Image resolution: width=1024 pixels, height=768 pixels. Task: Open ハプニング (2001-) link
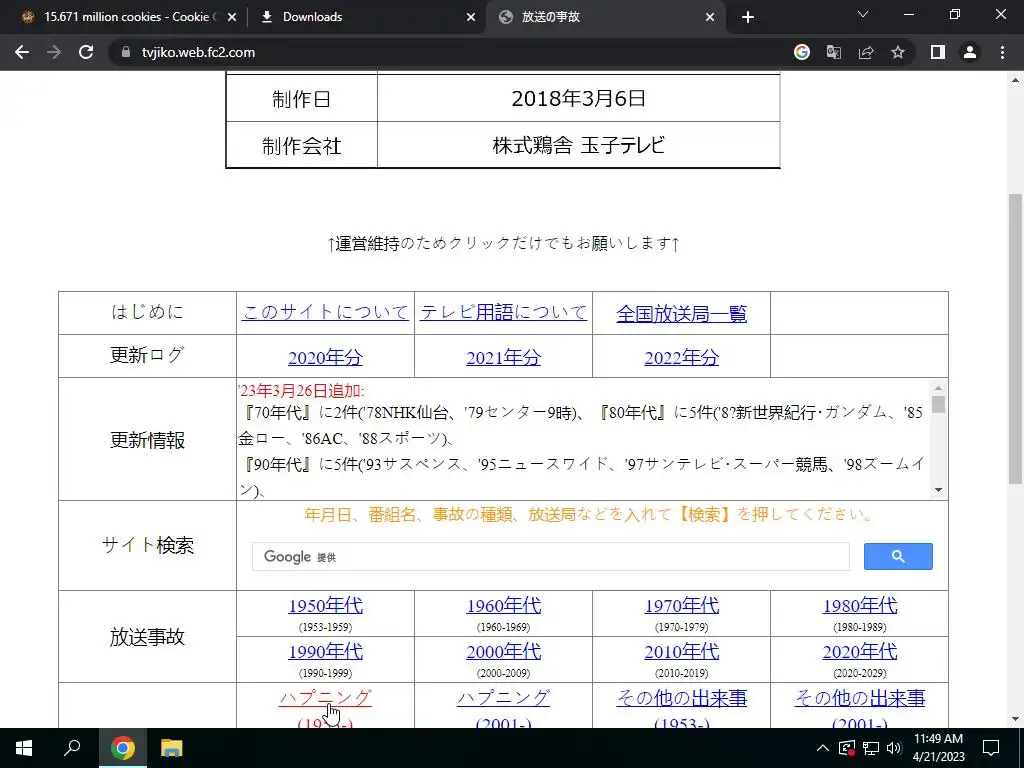(x=504, y=697)
